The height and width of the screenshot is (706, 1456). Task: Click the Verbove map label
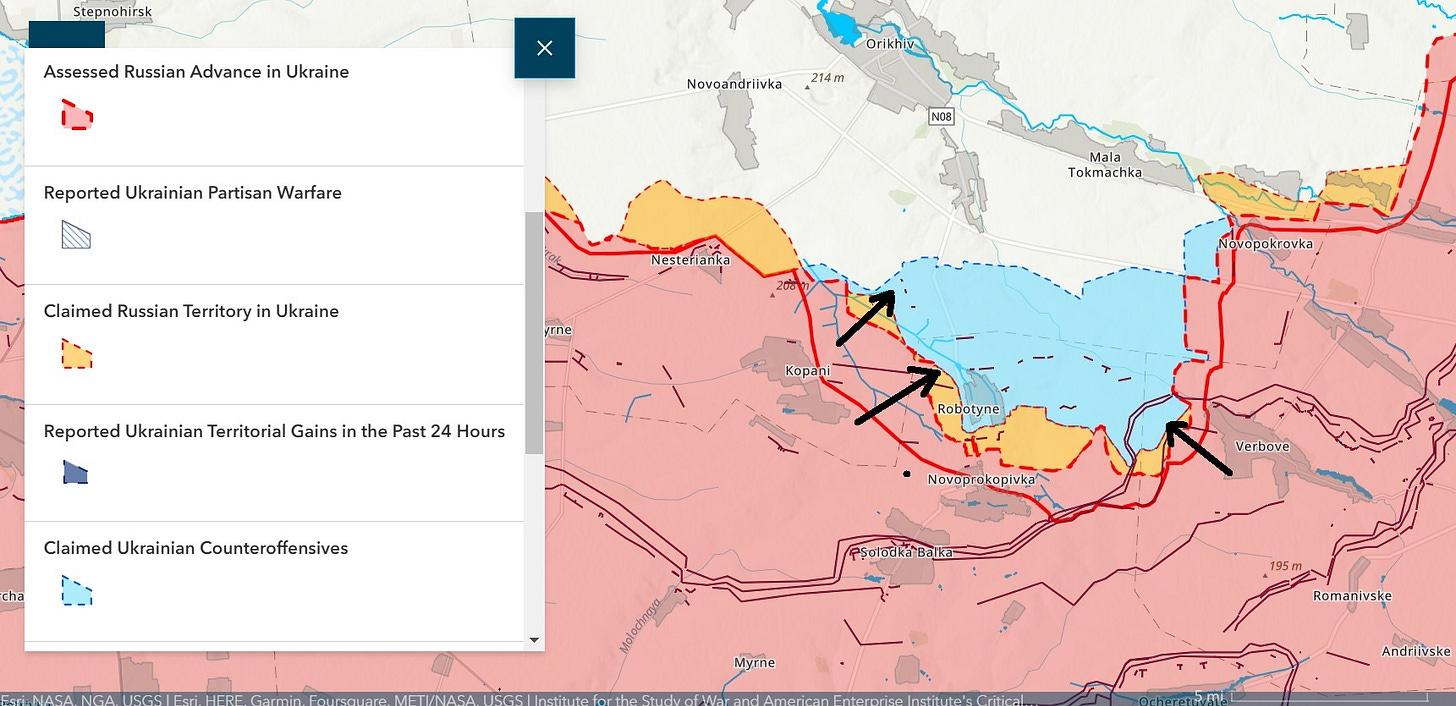(x=1263, y=446)
